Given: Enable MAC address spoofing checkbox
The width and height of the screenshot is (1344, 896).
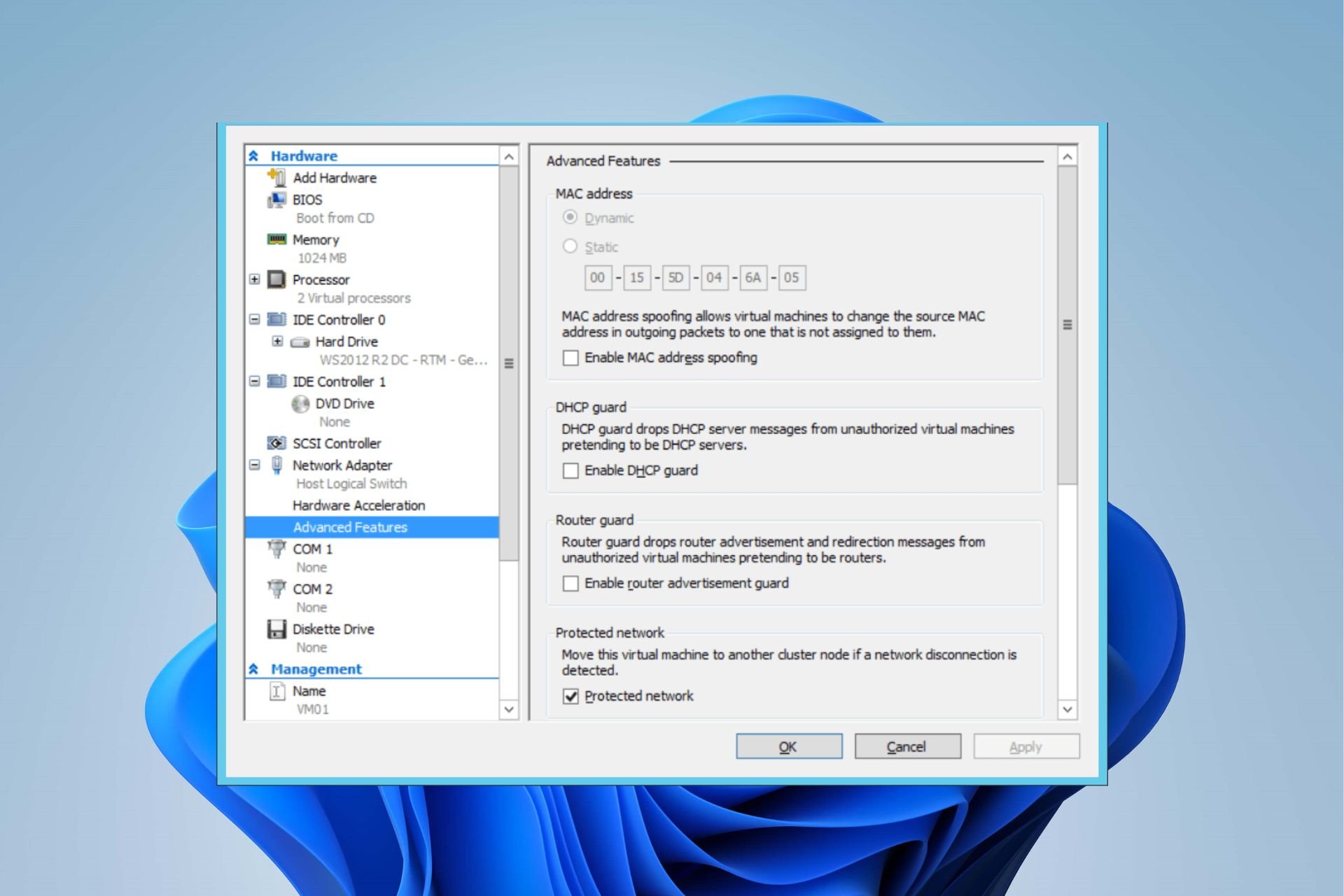Looking at the screenshot, I should [570, 358].
